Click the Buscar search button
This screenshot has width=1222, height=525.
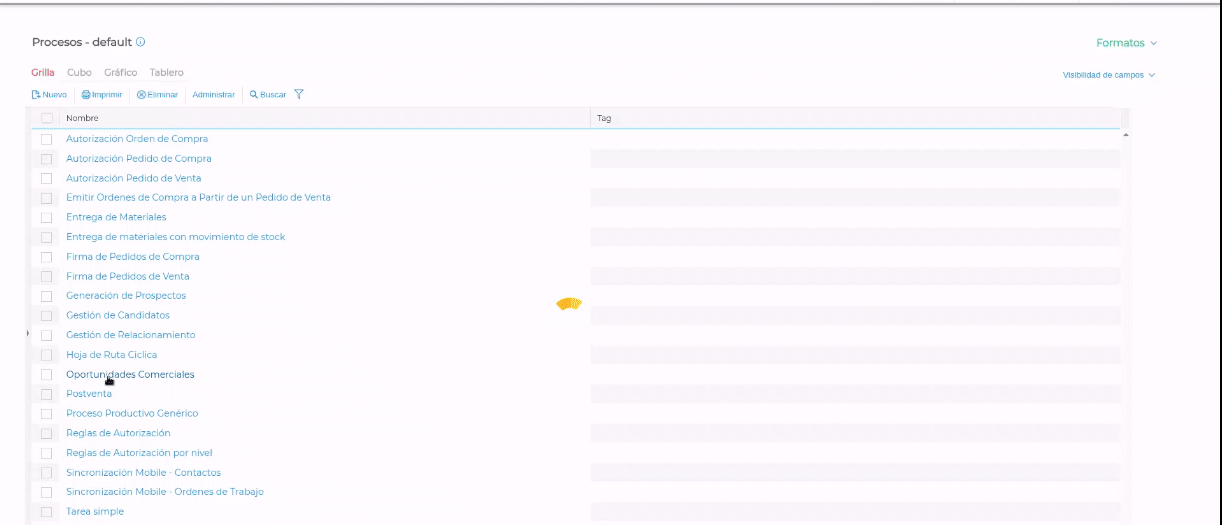(x=268, y=95)
